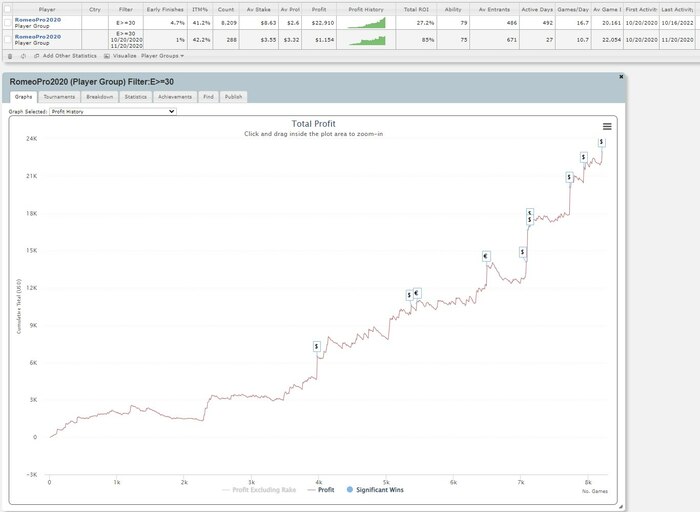Image resolution: width=700 pixels, height=512 pixels.
Task: Open the Statistics tab
Action: [x=135, y=97]
